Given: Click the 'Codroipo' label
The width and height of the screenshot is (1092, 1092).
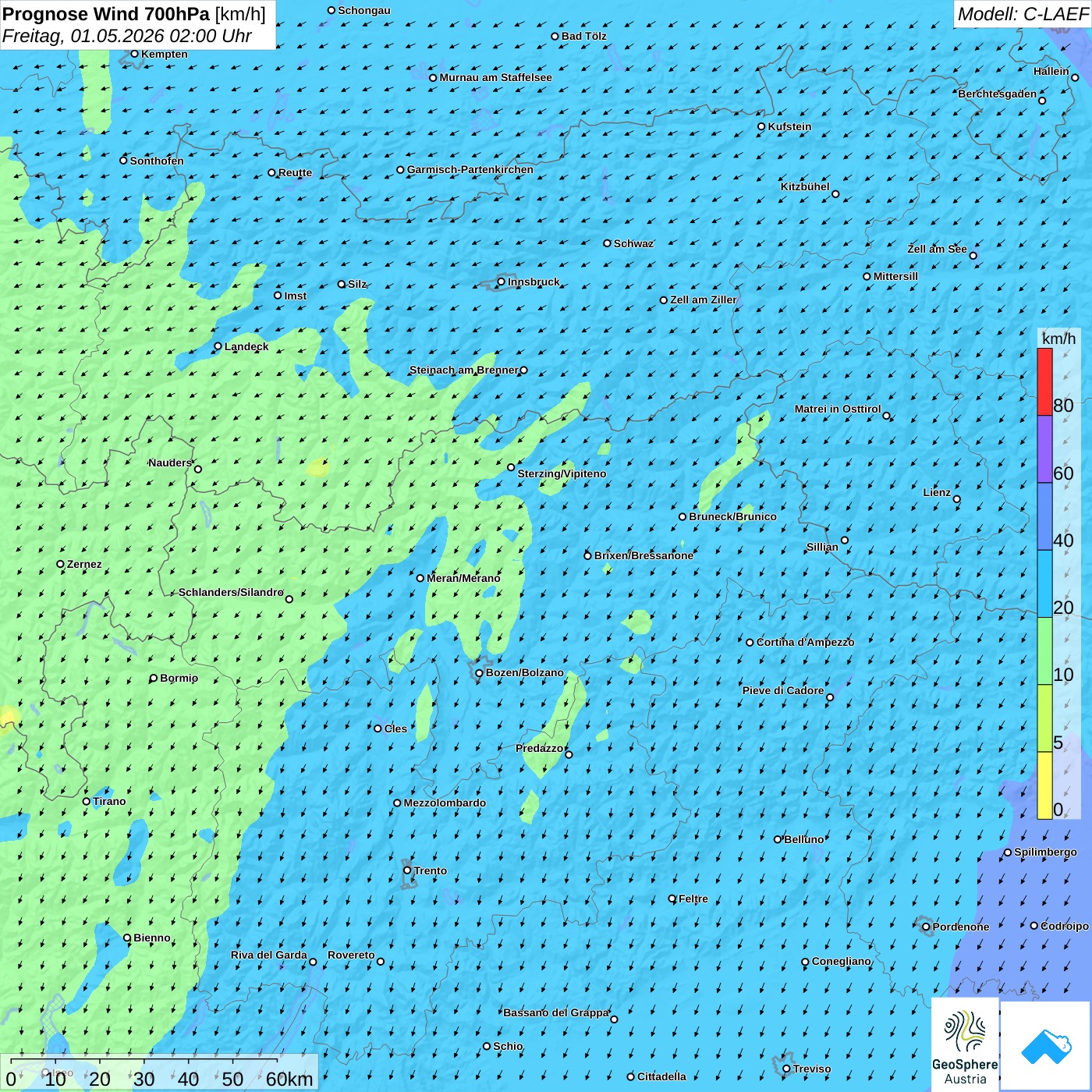Looking at the screenshot, I should (1065, 926).
